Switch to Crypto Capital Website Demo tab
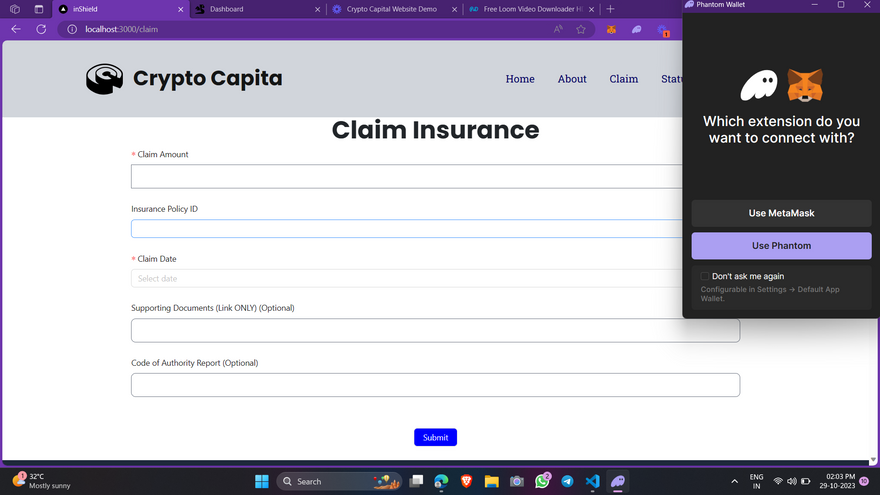This screenshot has height=495, width=880. [391, 9]
